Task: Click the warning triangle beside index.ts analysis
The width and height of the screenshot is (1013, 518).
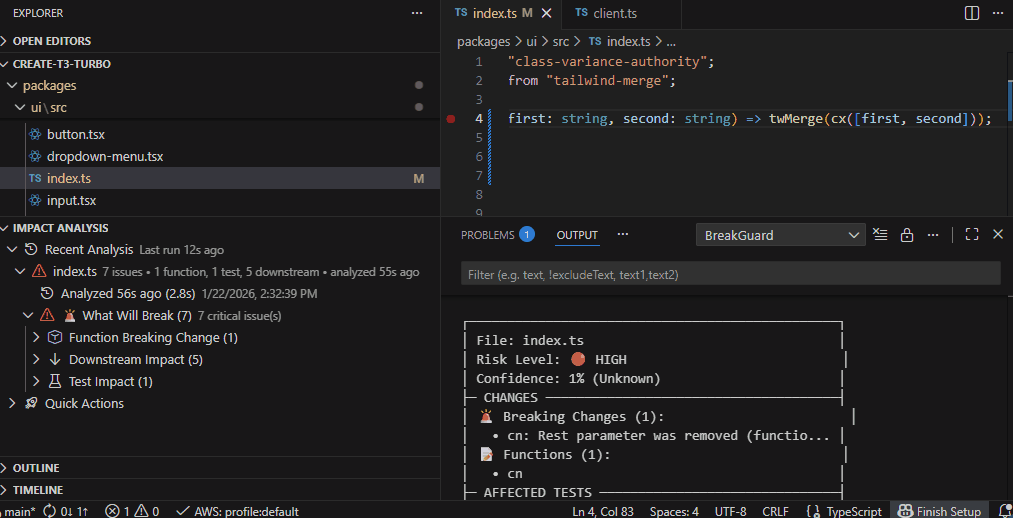Action: pos(39,271)
